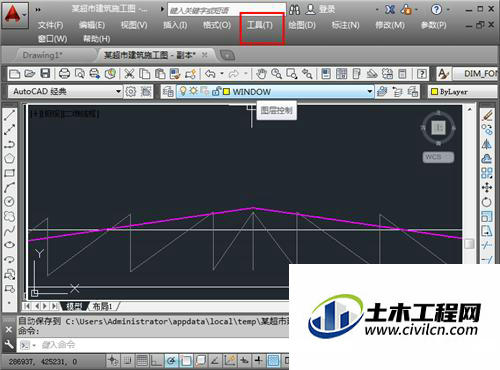
Task: Click the Copy icon in the toolbar
Action: pyautogui.click(x=144, y=74)
